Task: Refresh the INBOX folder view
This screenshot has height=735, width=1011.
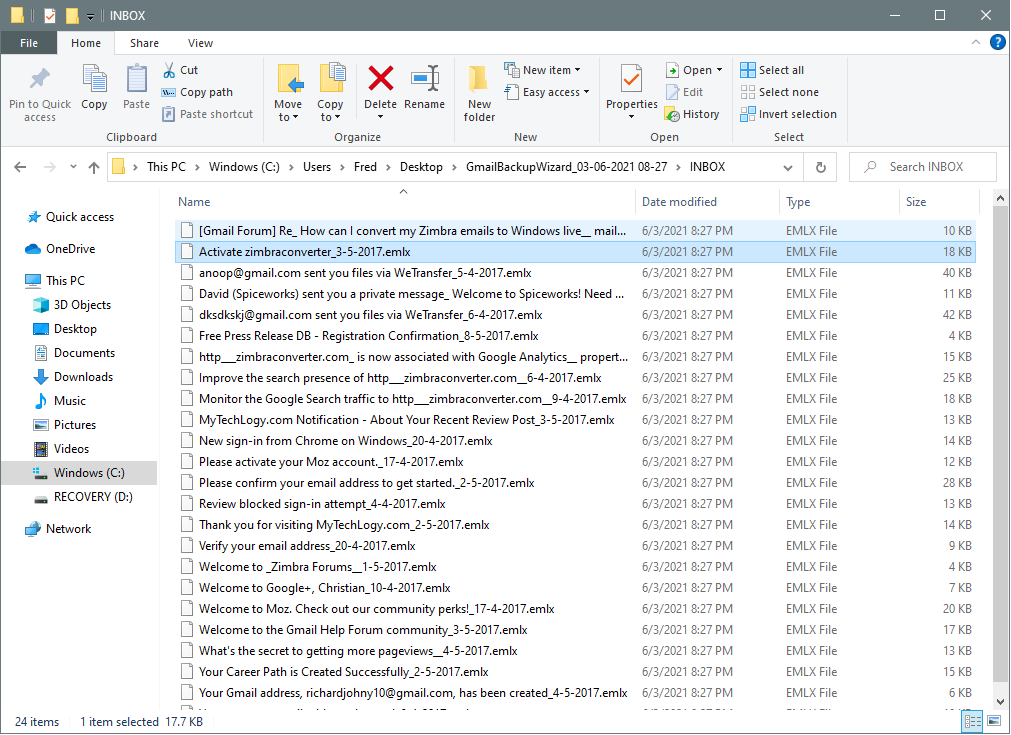Action: (820, 167)
